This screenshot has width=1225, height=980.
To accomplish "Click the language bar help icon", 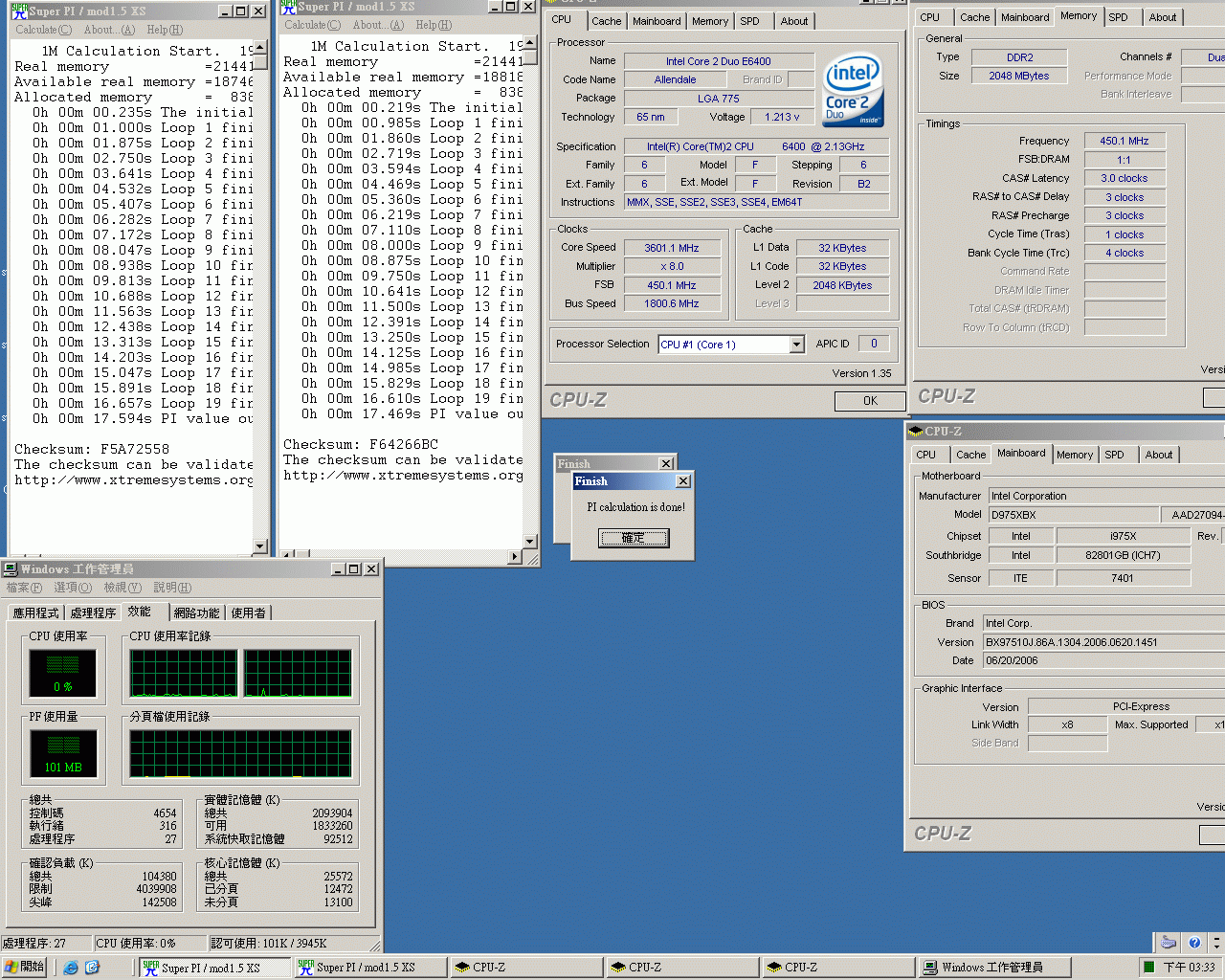I will coord(1193,943).
